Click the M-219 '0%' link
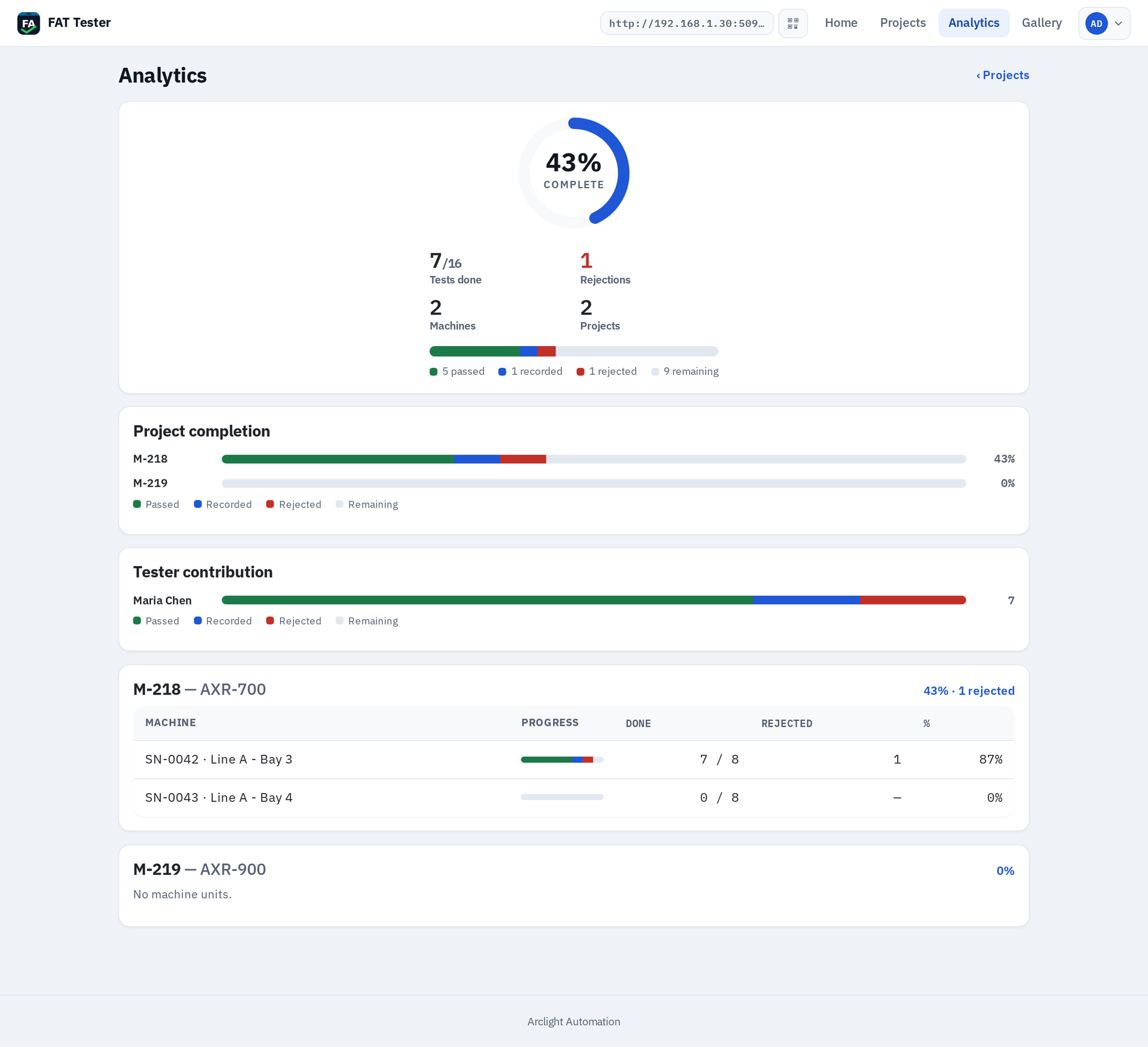The height and width of the screenshot is (1047, 1148). click(x=1005, y=871)
